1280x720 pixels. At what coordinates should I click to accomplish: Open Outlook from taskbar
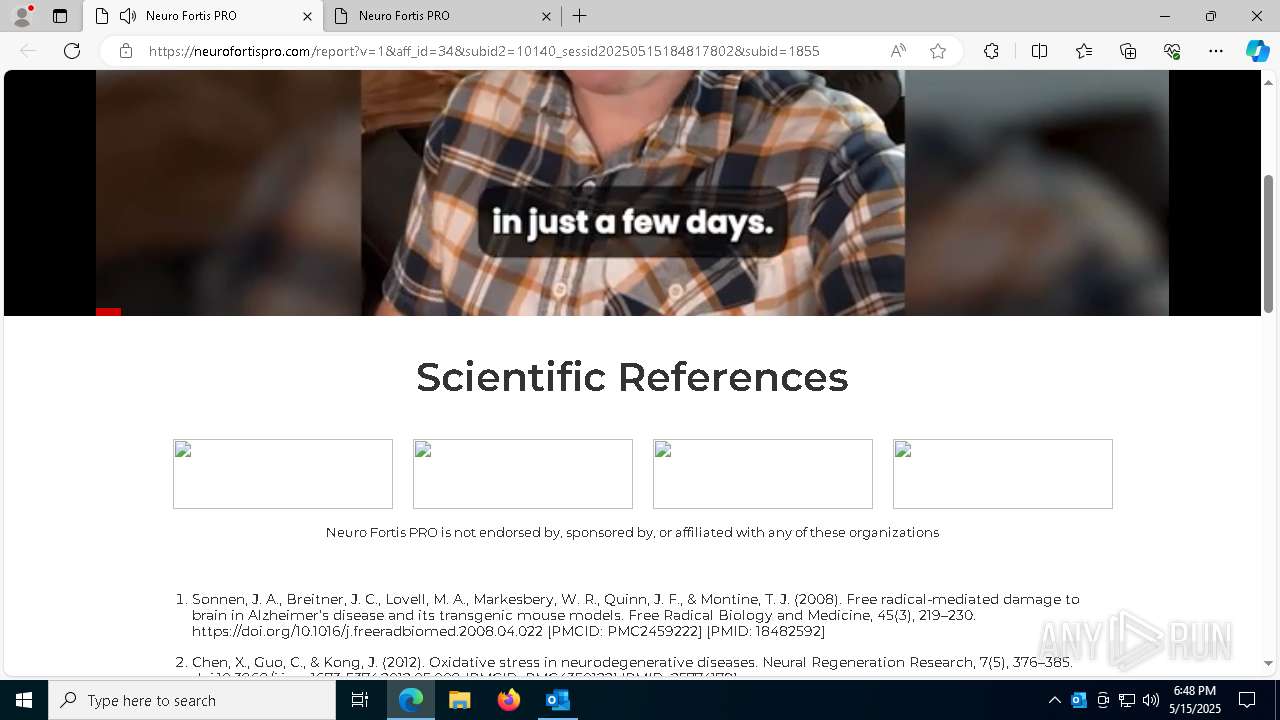point(558,700)
